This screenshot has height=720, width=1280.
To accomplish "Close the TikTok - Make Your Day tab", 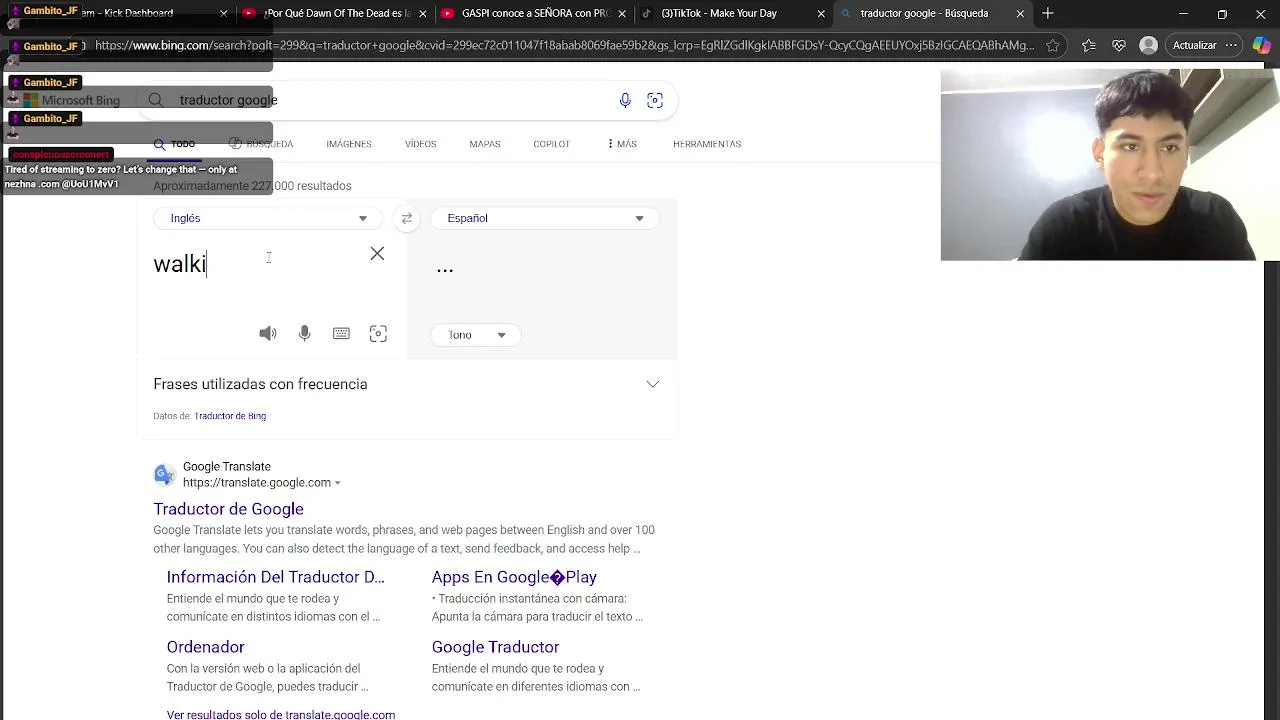I will [x=821, y=14].
